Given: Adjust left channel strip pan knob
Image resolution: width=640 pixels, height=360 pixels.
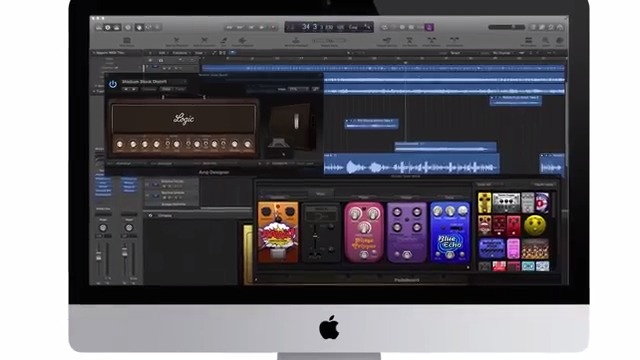Looking at the screenshot, I should tap(103, 228).
